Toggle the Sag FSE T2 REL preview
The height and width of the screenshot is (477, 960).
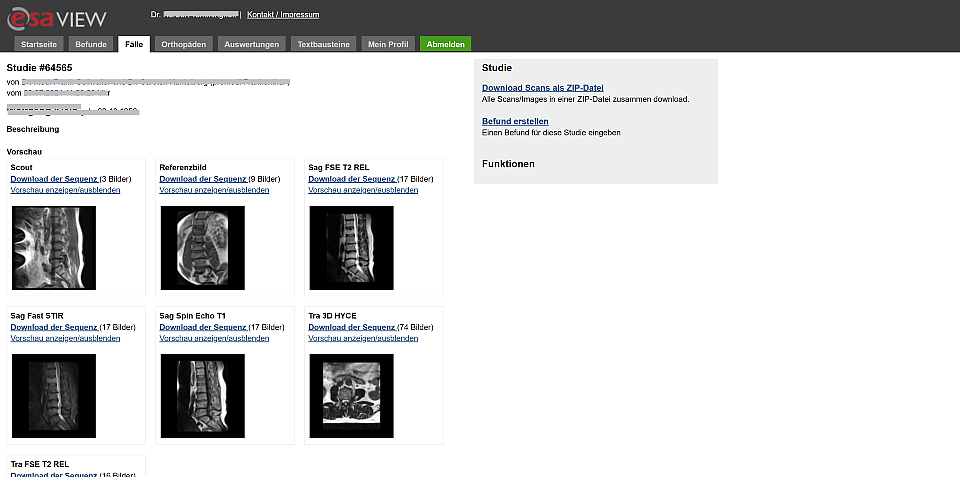click(x=363, y=189)
